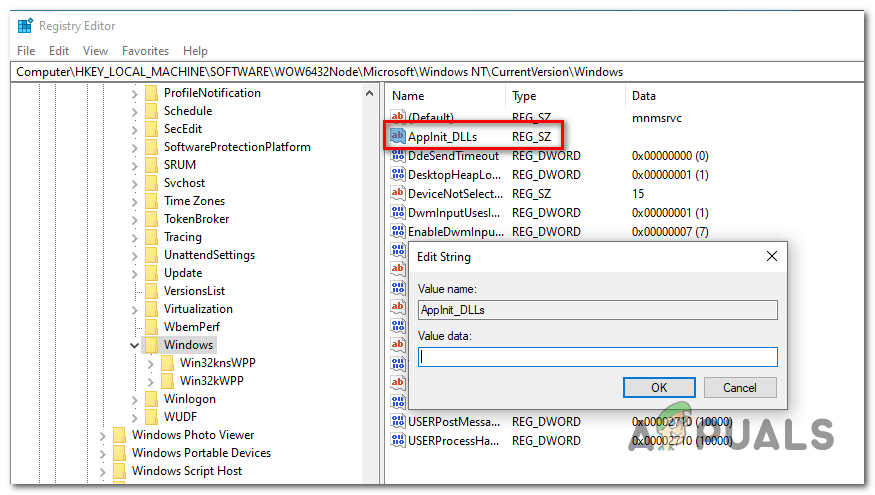The image size is (875, 495).
Task: Select the Winlogon key
Action: (x=190, y=399)
